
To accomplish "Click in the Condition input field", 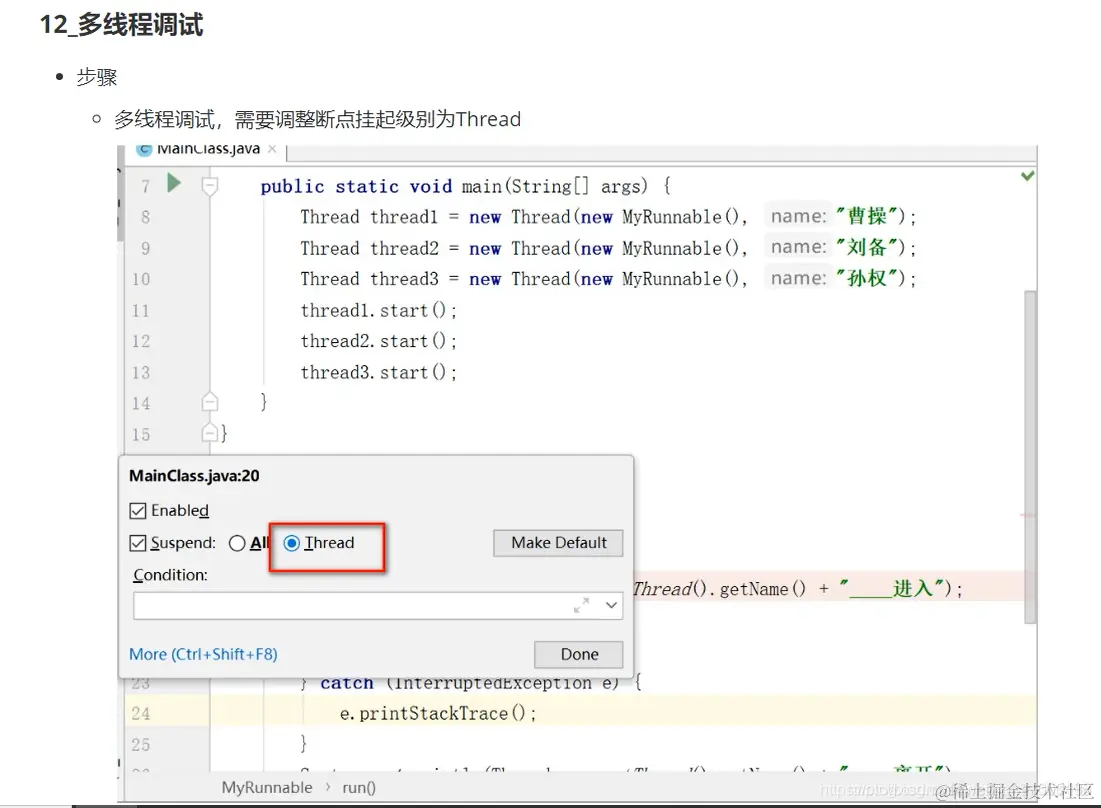I will (x=378, y=605).
